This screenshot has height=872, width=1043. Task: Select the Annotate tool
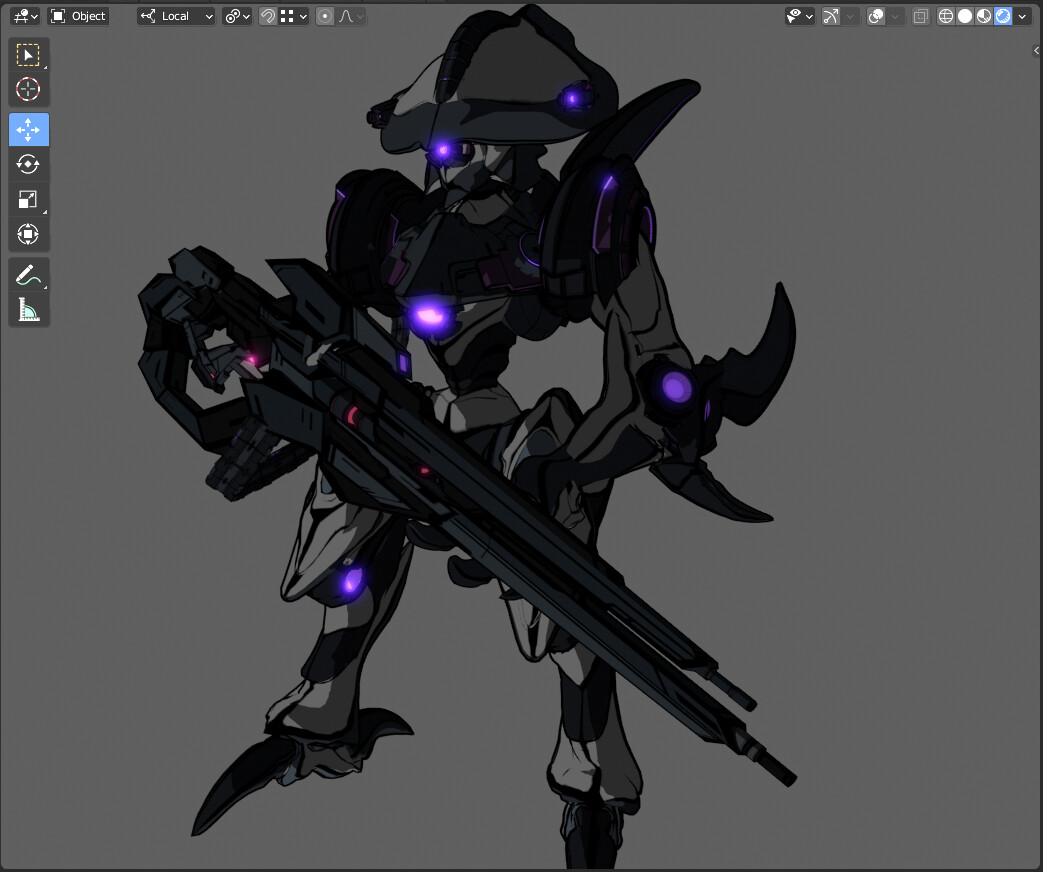click(28, 274)
